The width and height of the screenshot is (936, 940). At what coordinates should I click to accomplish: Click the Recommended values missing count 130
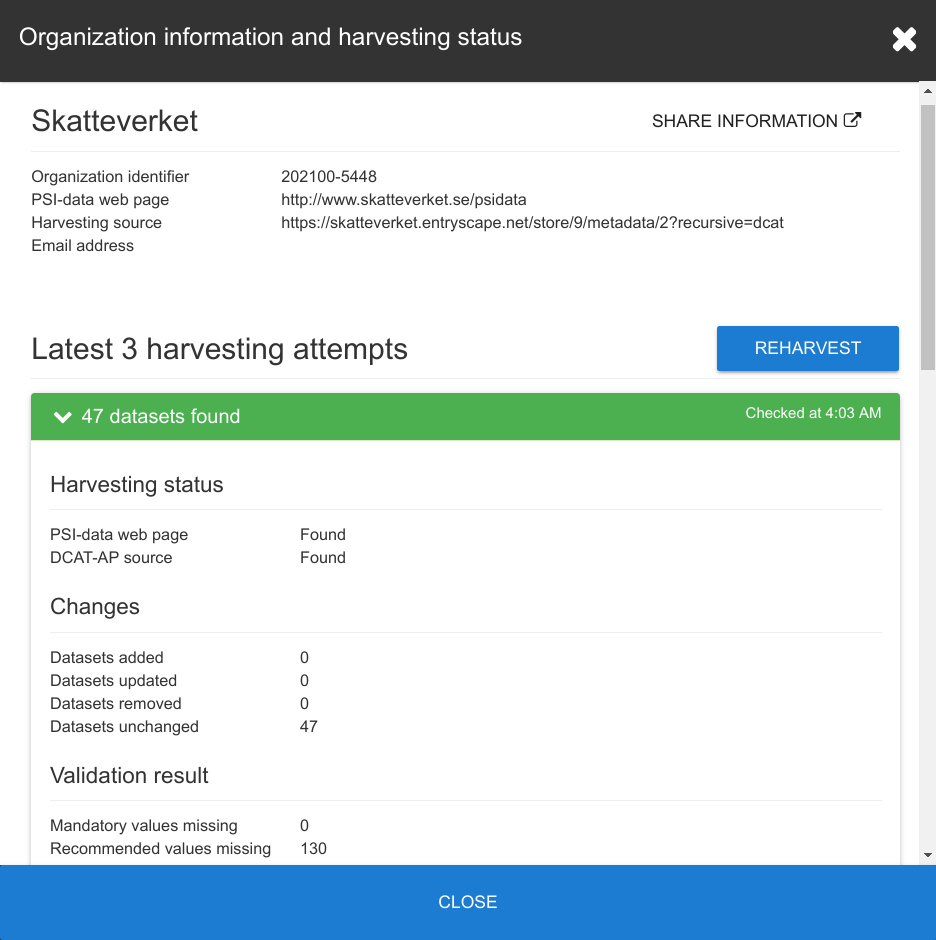tap(313, 848)
